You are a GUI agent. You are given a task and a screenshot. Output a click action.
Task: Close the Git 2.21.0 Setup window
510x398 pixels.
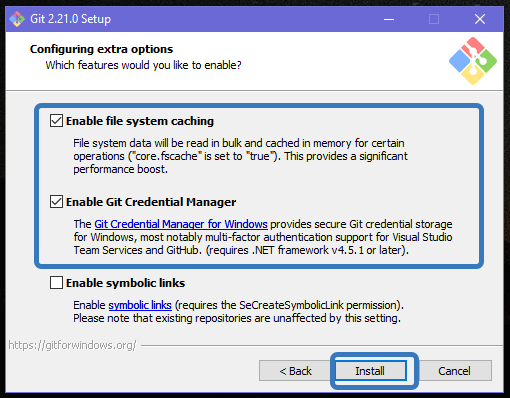pyautogui.click(x=480, y=19)
